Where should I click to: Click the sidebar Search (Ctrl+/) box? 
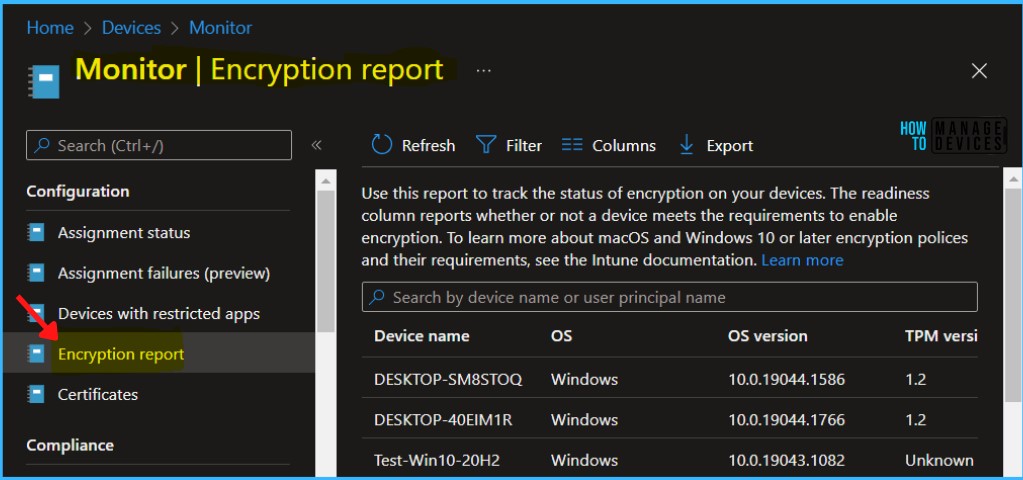point(159,145)
